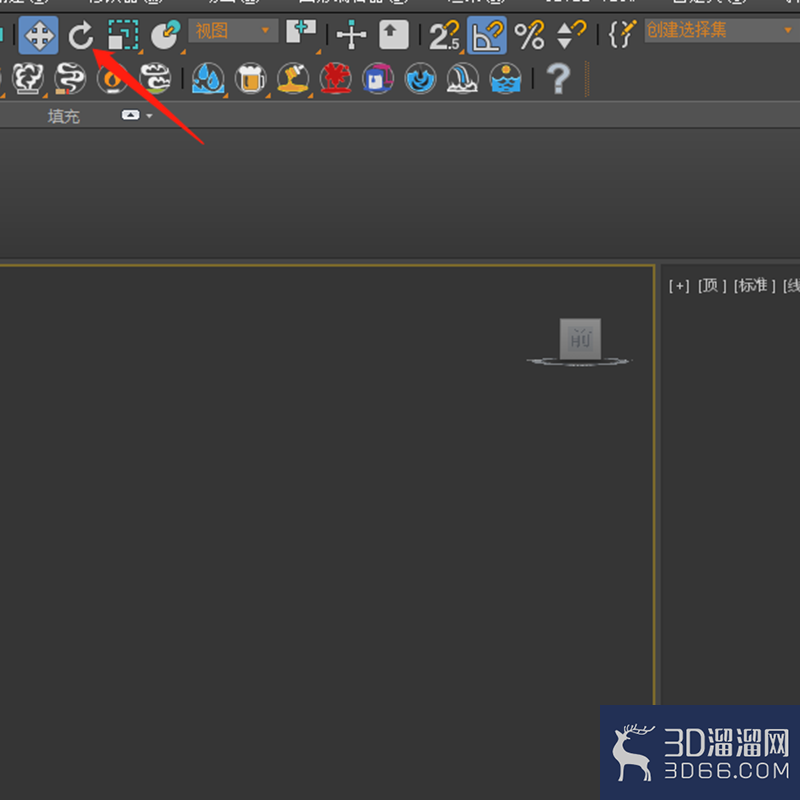
Task: Click the ViewCube compass ring
Action: 580,361
